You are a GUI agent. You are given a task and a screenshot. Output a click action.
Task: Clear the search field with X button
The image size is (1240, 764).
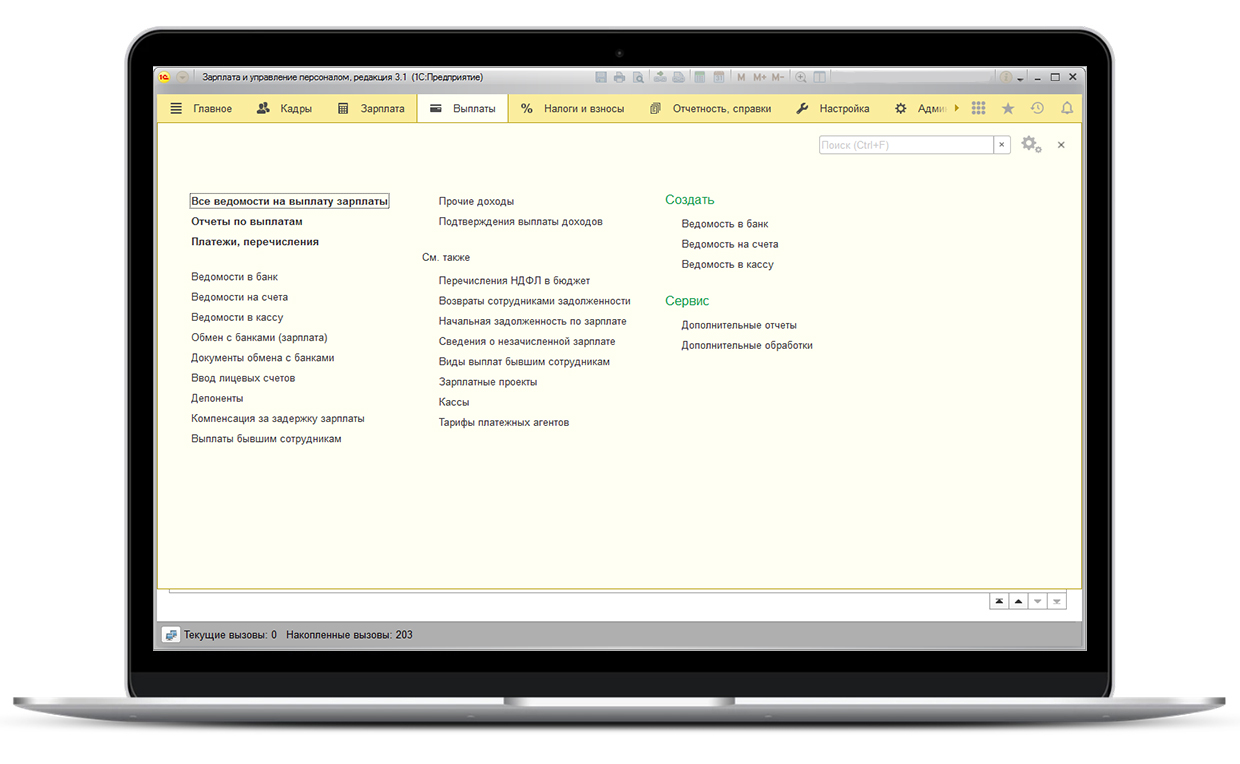coord(1001,145)
